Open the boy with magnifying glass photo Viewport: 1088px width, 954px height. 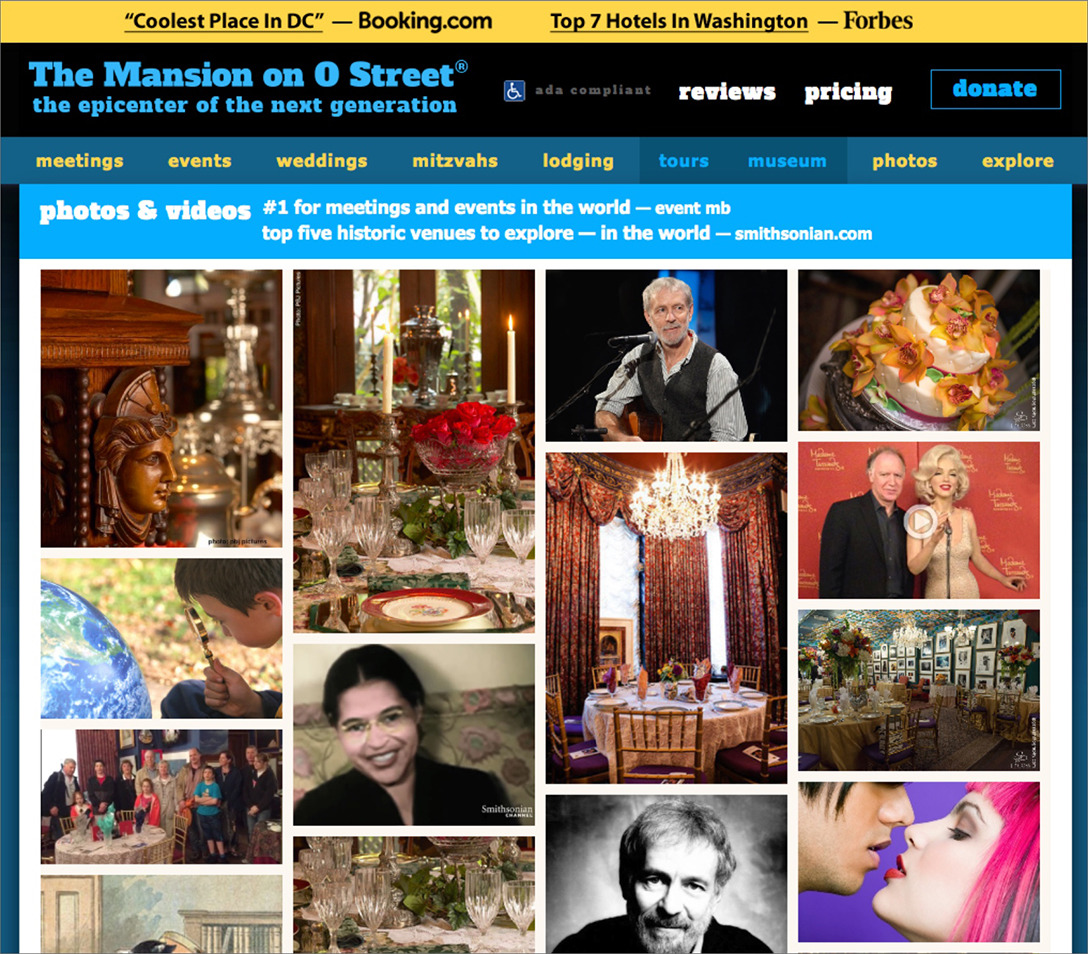click(162, 638)
